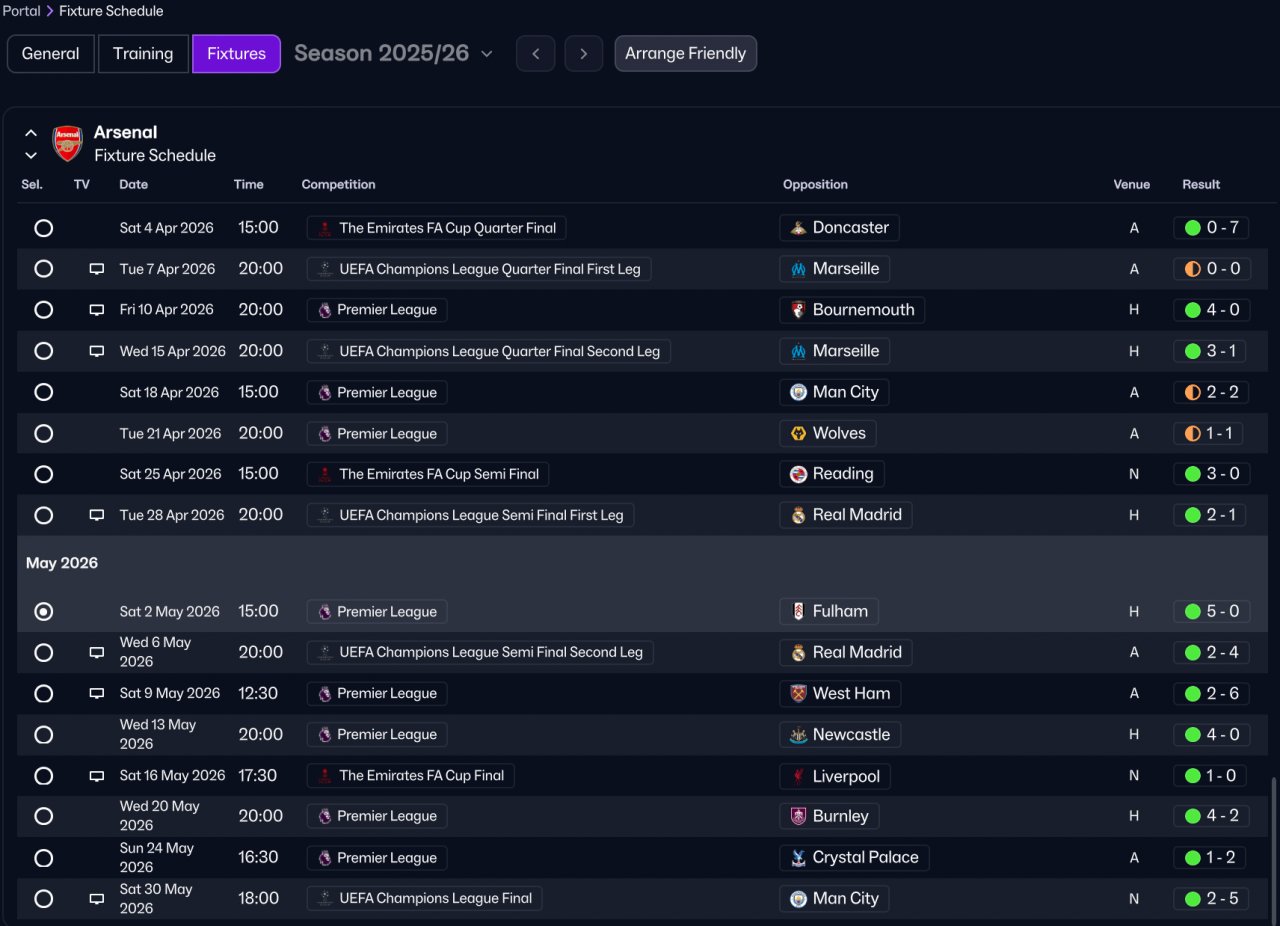Click the Arrange Friendly button
Viewport: 1280px width, 926px height.
coord(686,54)
